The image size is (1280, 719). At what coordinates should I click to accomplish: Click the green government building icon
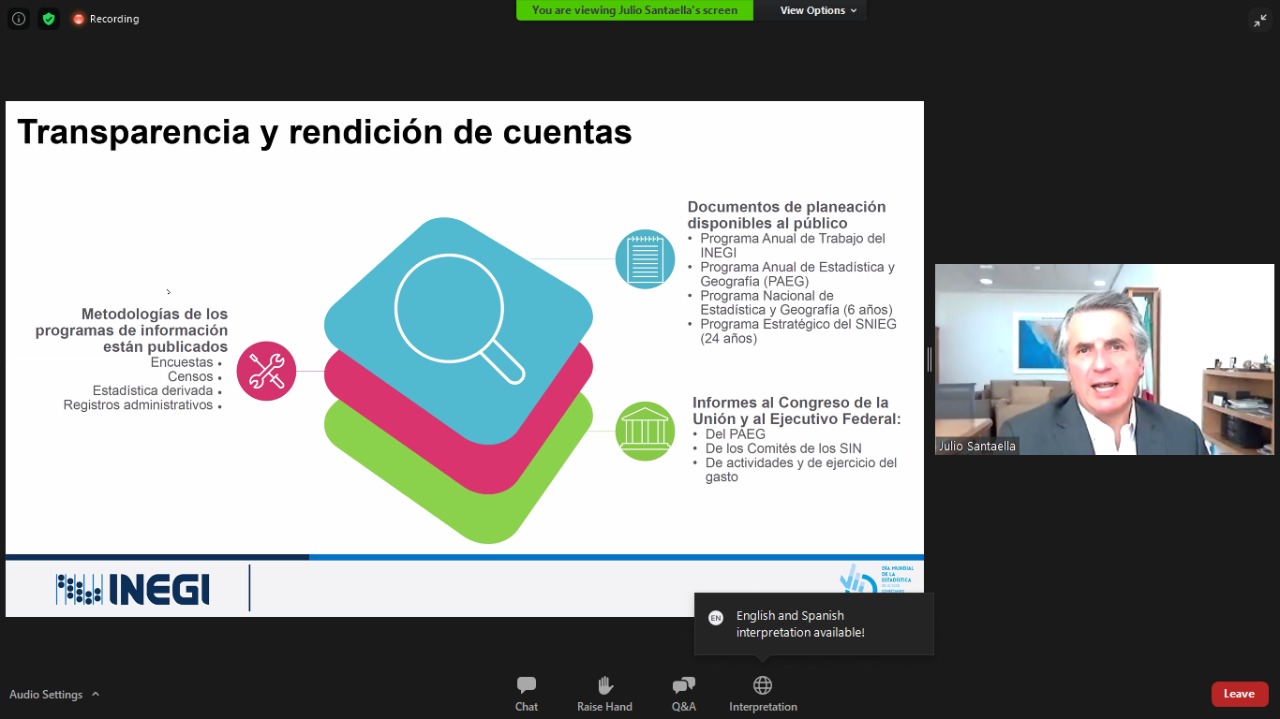click(645, 431)
